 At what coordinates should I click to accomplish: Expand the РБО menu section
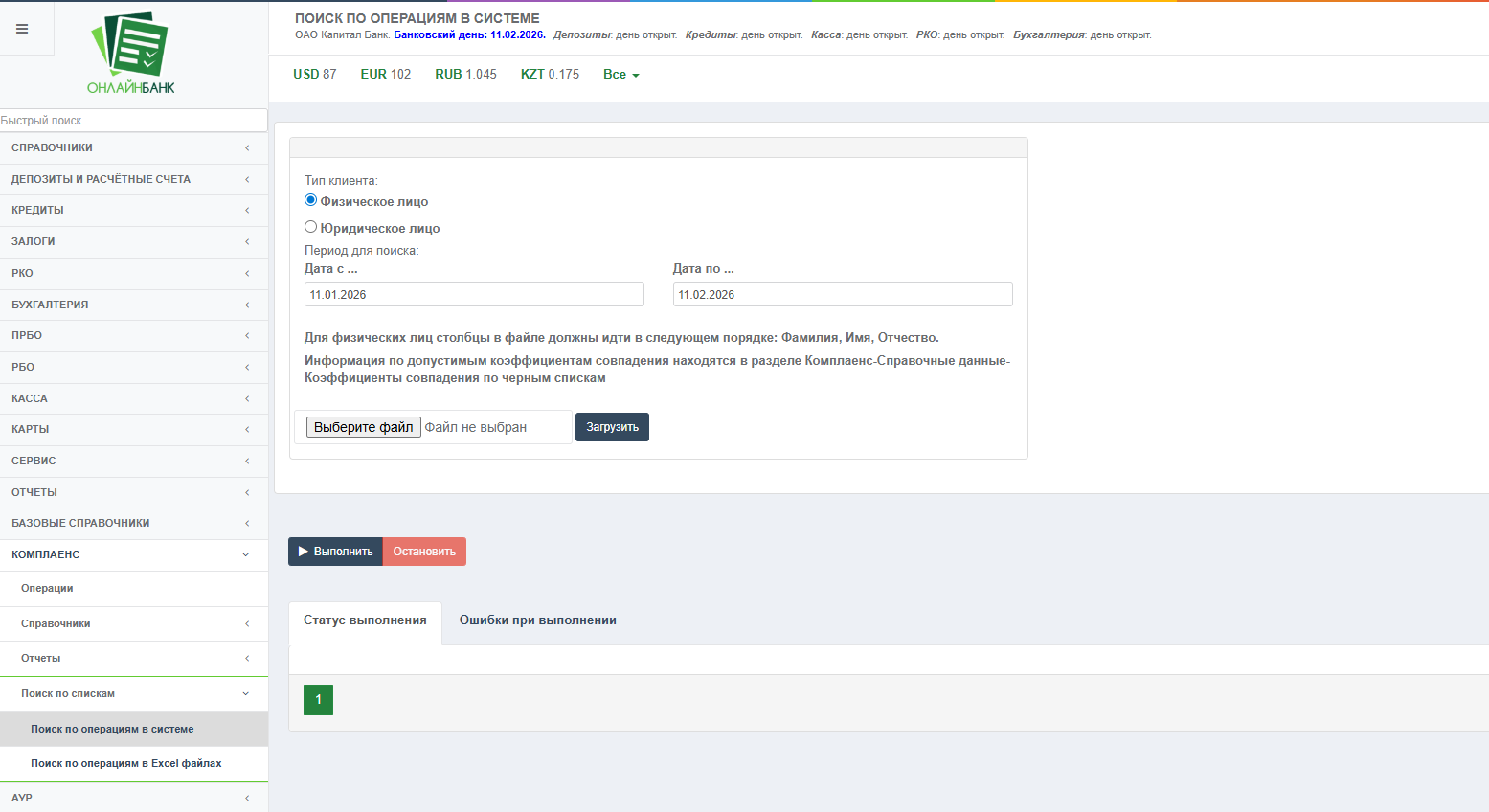pyautogui.click(x=134, y=367)
